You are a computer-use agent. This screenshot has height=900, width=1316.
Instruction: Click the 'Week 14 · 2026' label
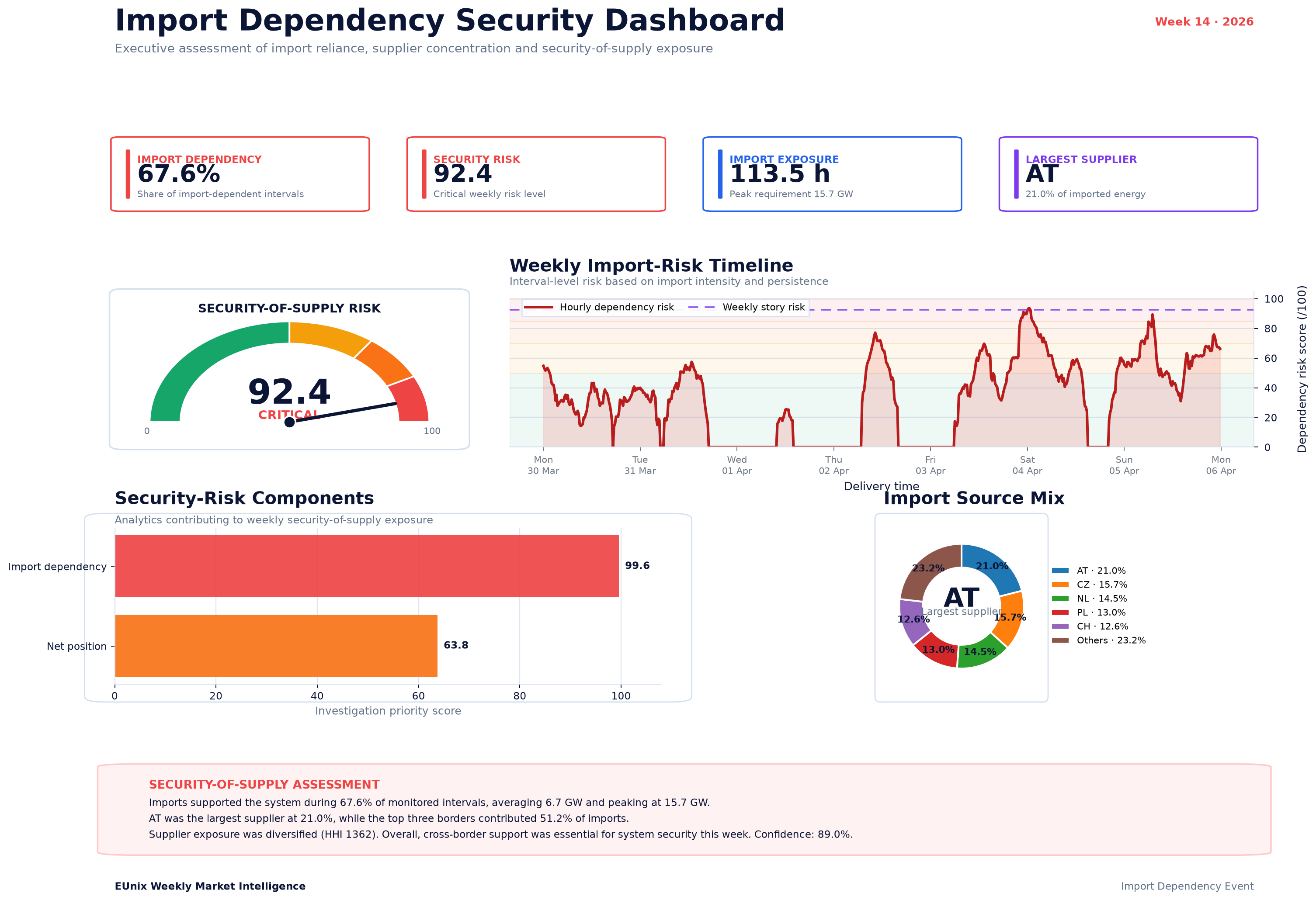[x=1204, y=22]
